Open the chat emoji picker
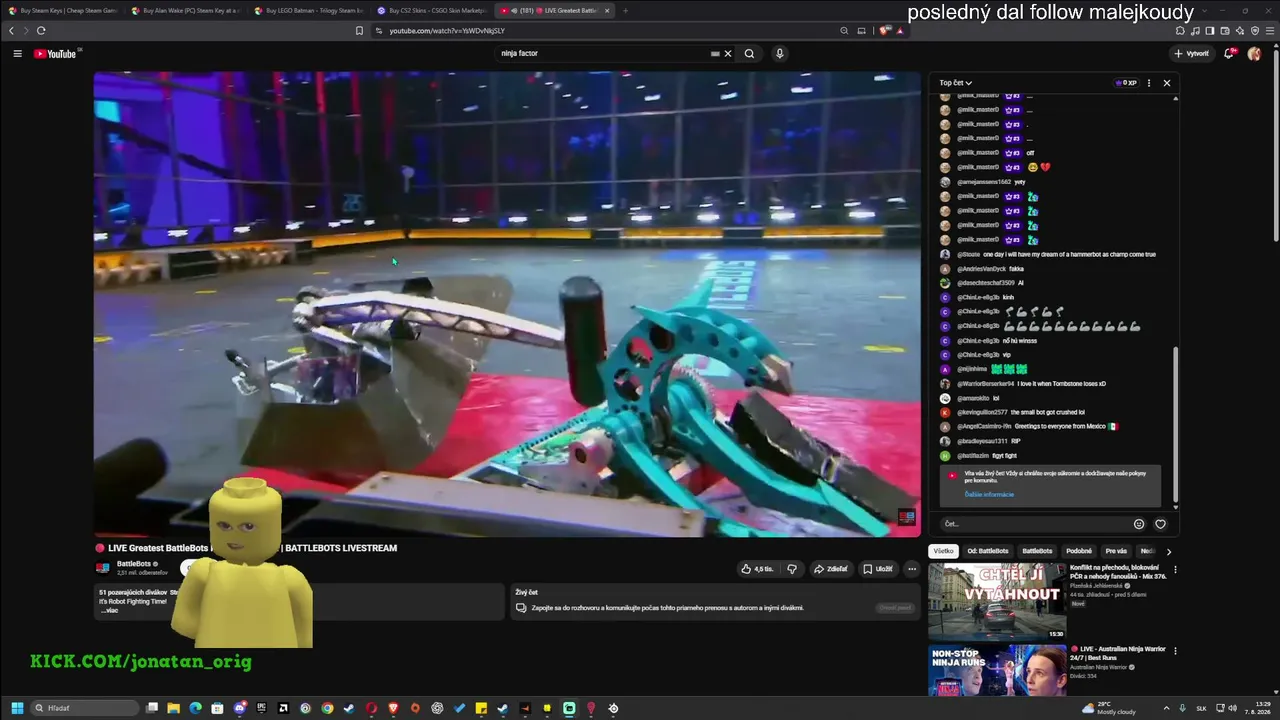Screen dimensions: 1280x720 (x=1139, y=524)
